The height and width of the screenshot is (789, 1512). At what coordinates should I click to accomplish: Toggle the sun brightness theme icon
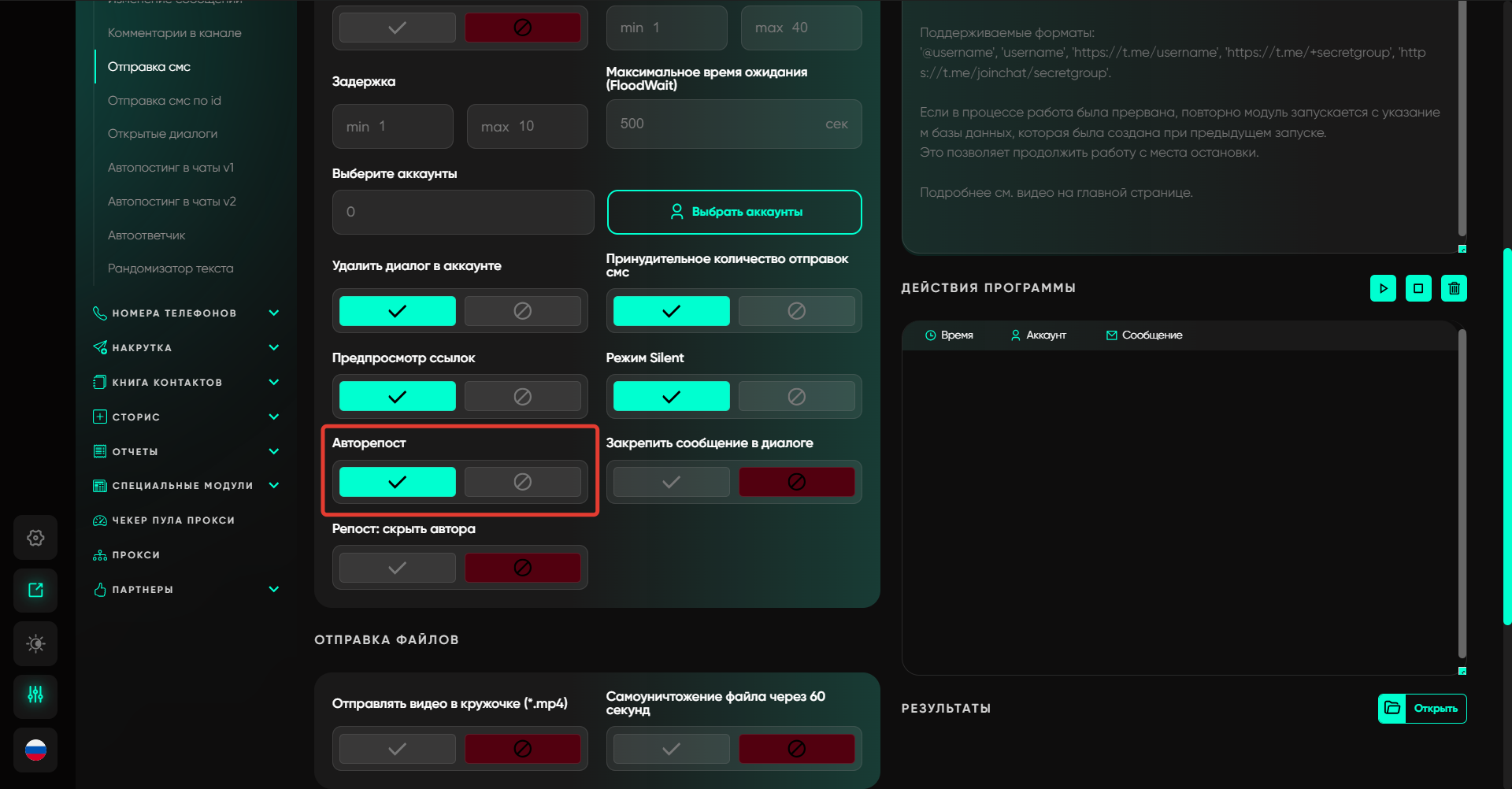35,643
